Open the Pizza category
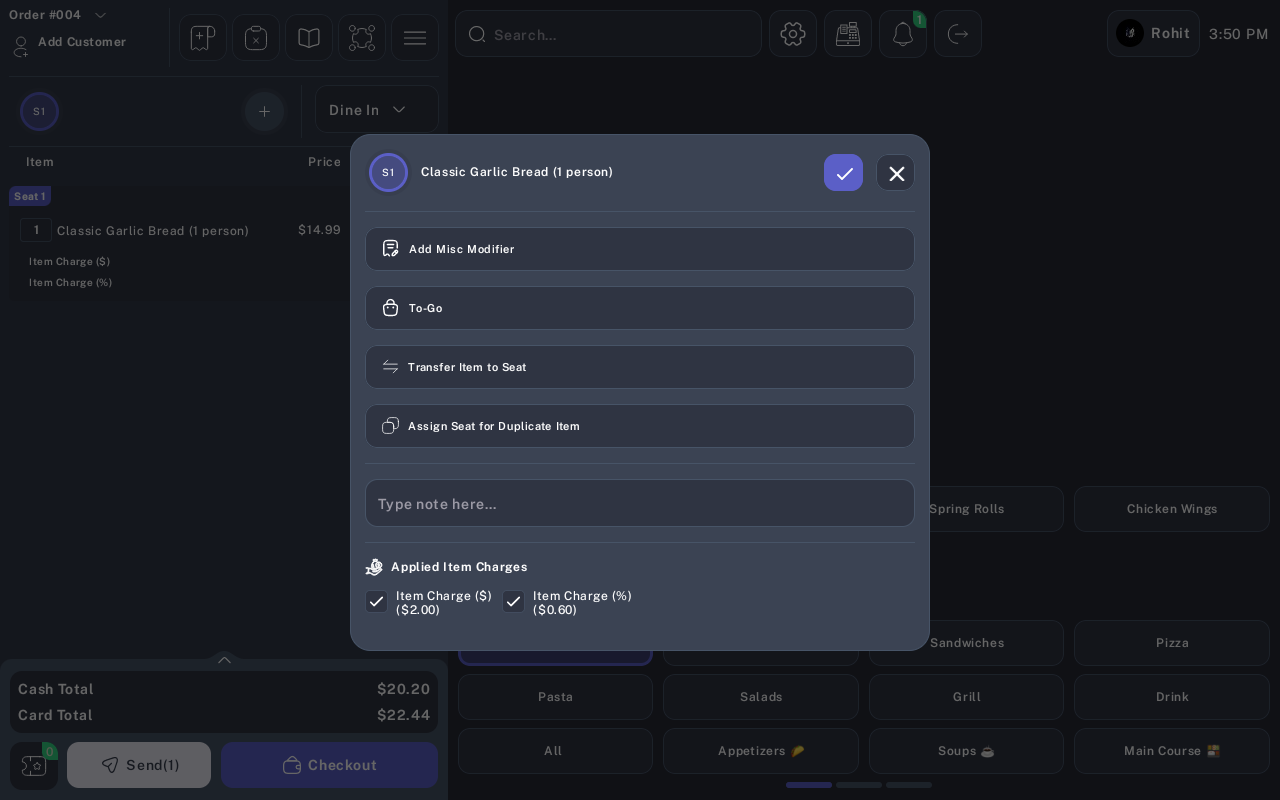This screenshot has width=1280, height=800. pyautogui.click(x=1172, y=643)
